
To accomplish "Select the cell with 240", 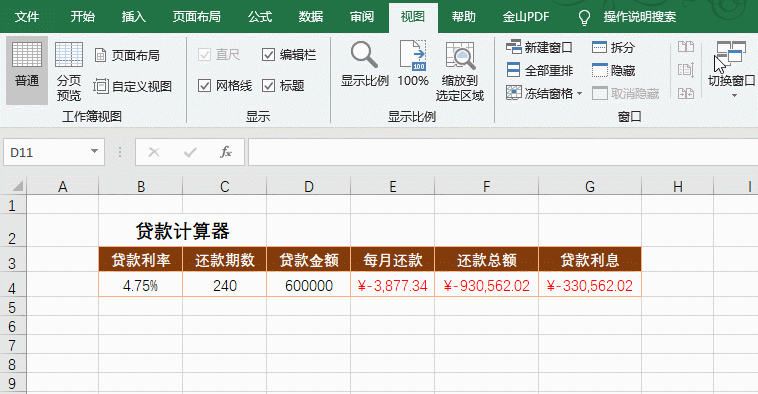I will tap(225, 285).
